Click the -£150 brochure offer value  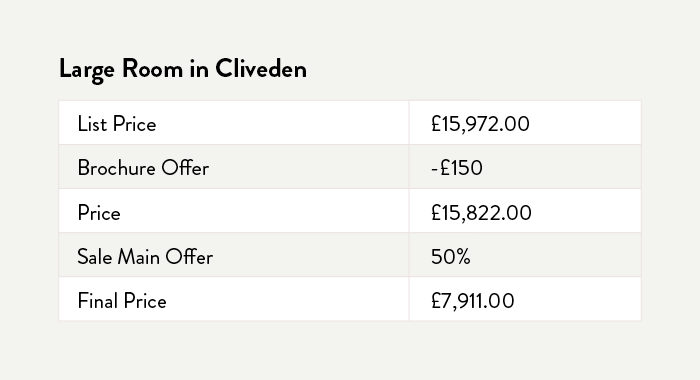pyautogui.click(x=457, y=168)
